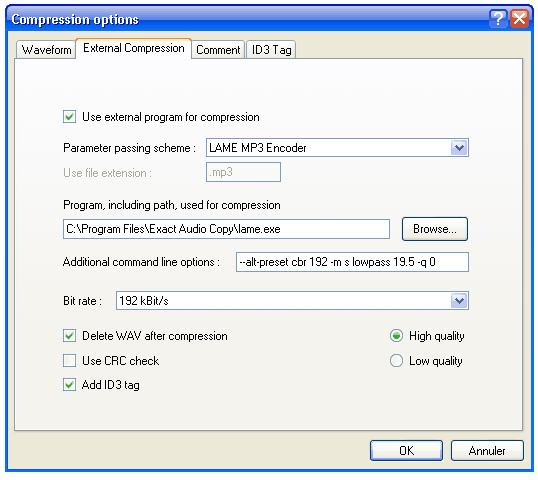Toggle Use external program for compression
538x480 pixels.
(x=69, y=117)
